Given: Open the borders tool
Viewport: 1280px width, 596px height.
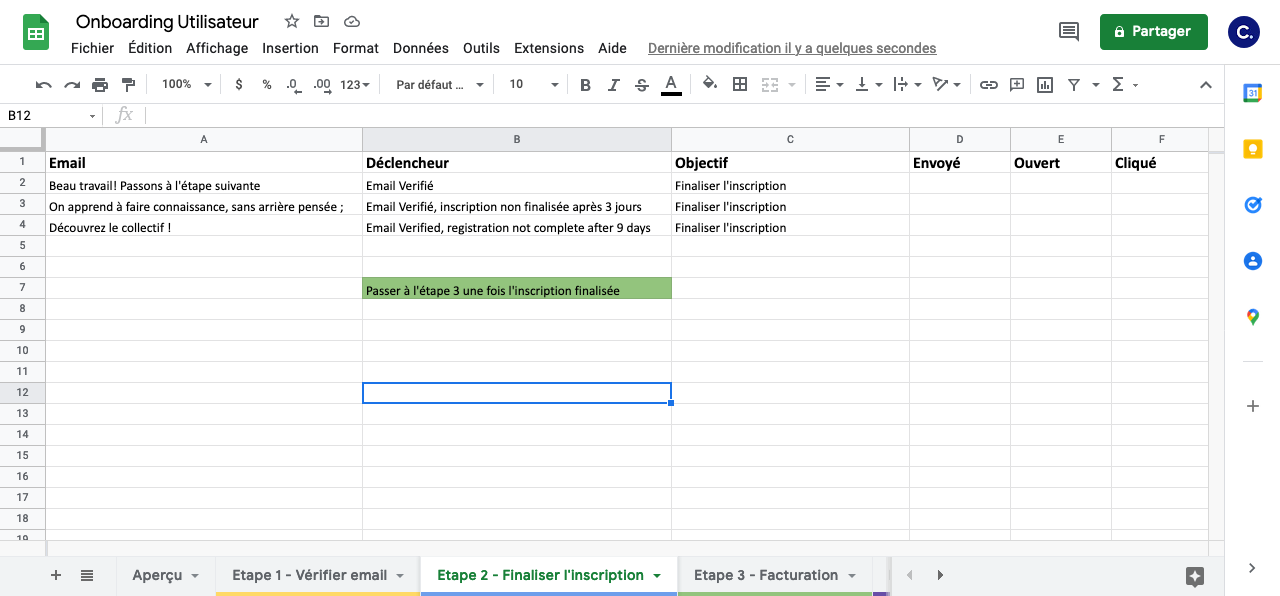Looking at the screenshot, I should 739,84.
